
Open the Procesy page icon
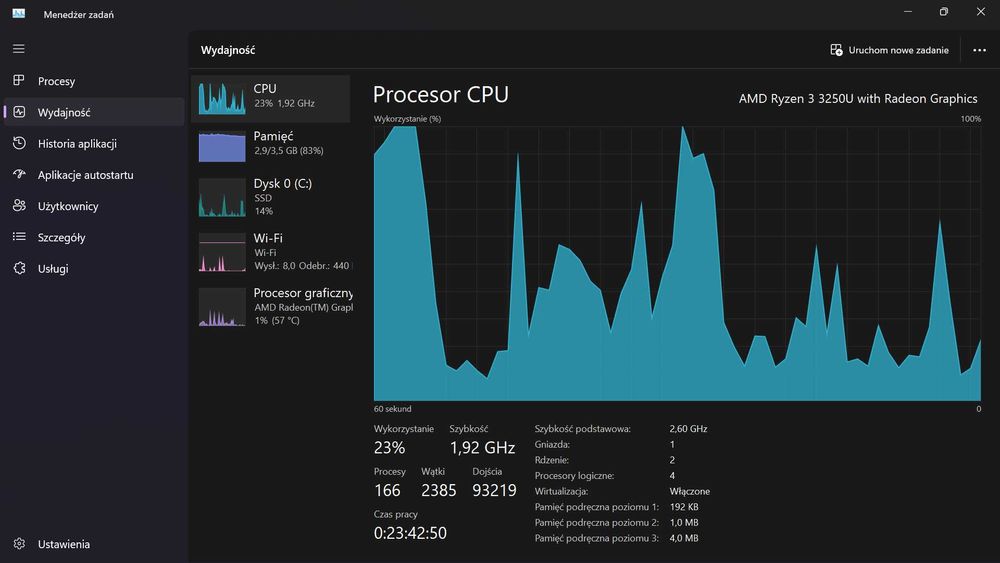[x=19, y=81]
